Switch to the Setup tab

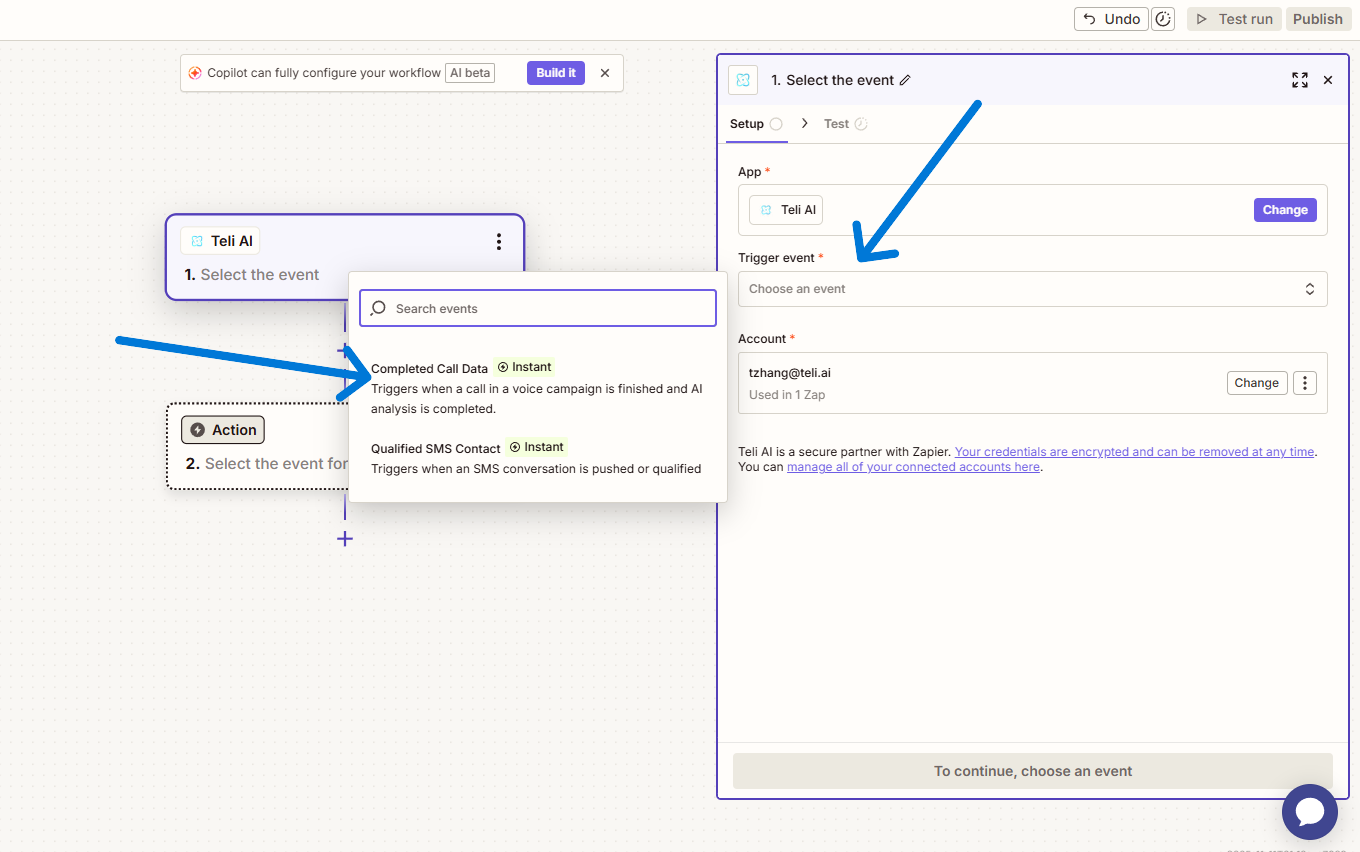[x=756, y=124]
